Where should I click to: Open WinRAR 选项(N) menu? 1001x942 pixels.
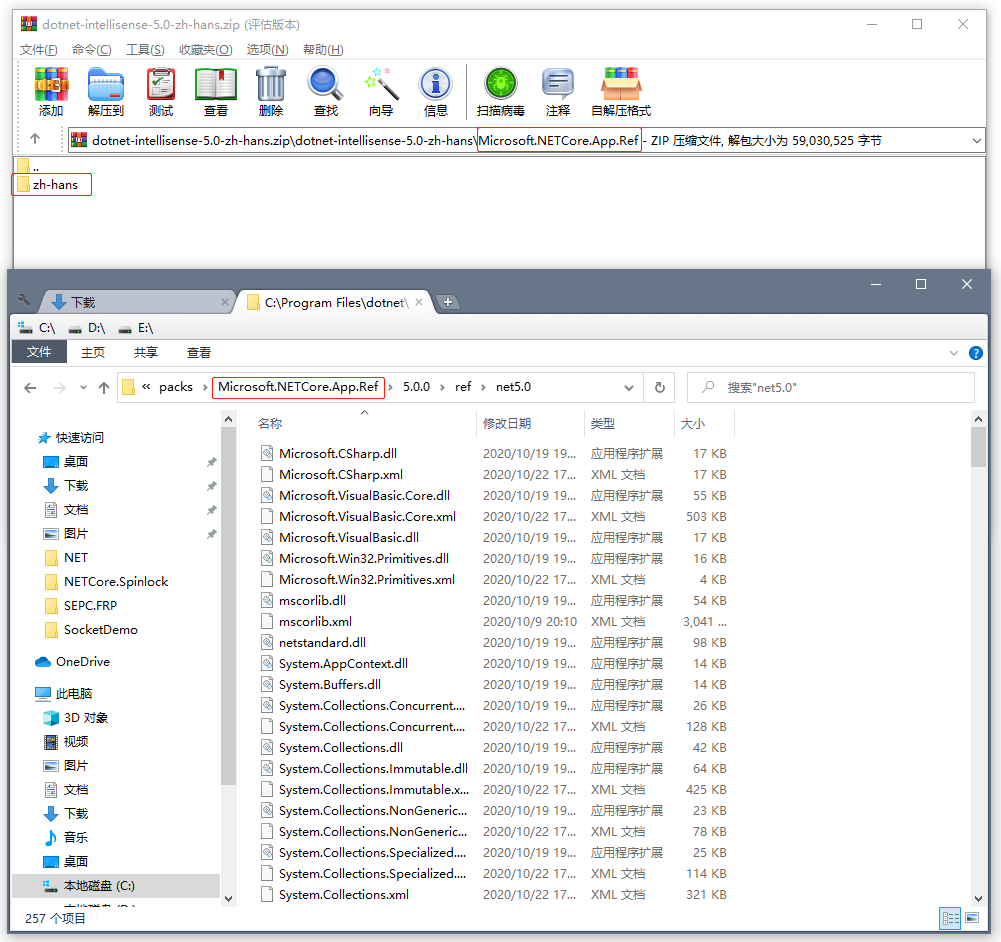pos(267,50)
